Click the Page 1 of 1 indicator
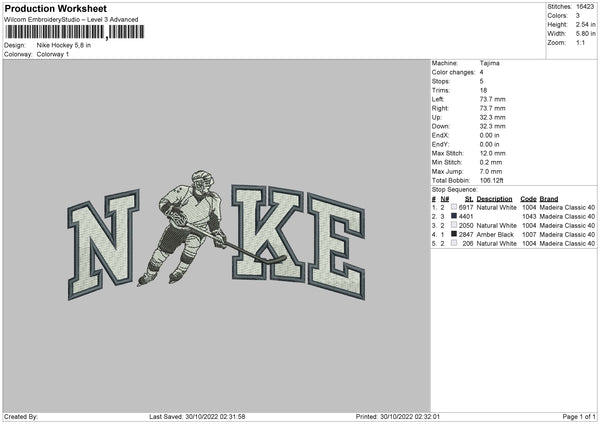600x424 pixels. (579, 417)
